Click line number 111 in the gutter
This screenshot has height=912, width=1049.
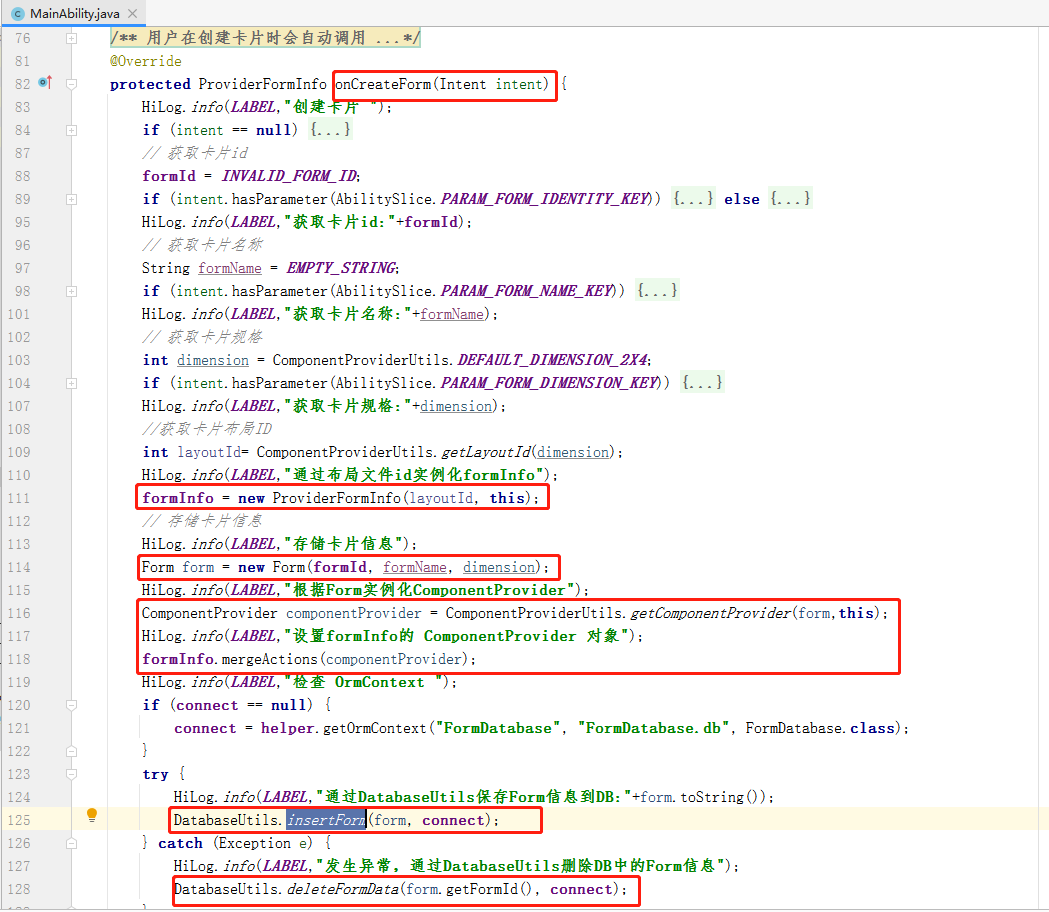tap(18, 498)
